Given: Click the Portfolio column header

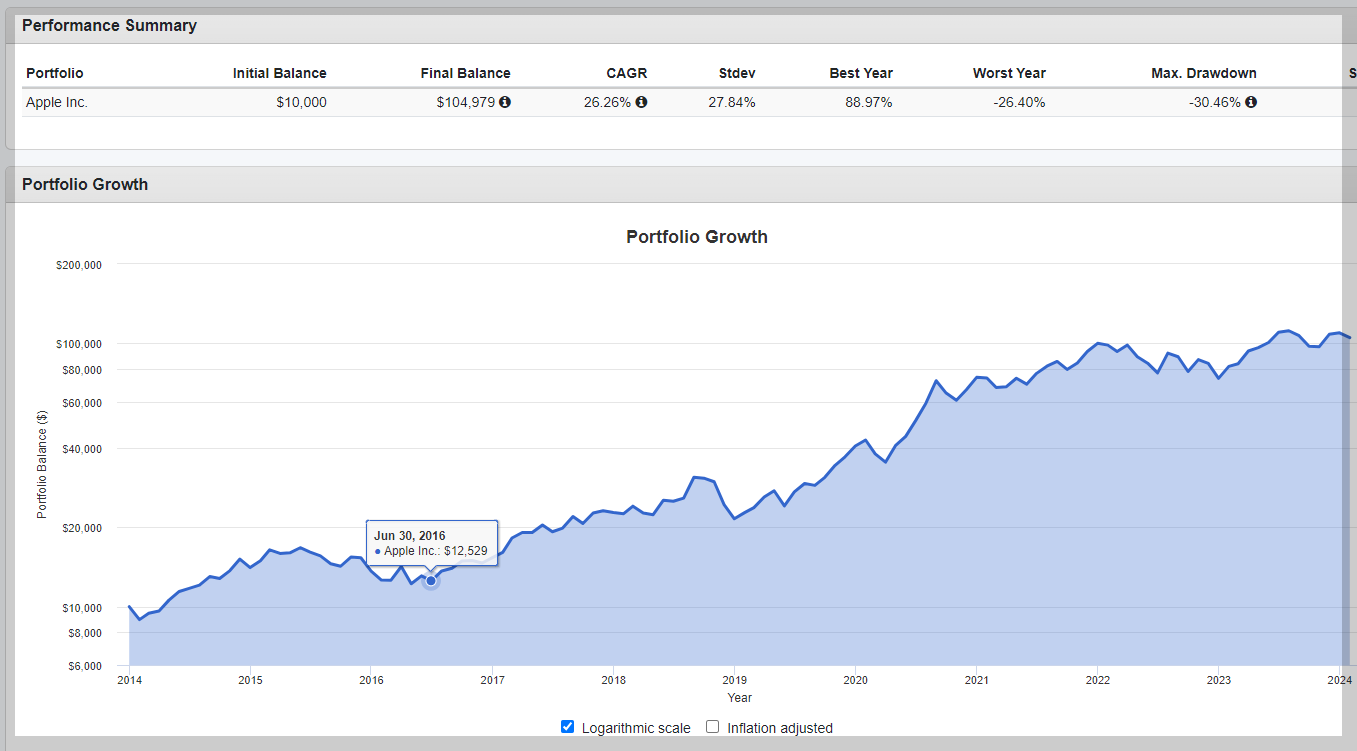Looking at the screenshot, I should (55, 73).
